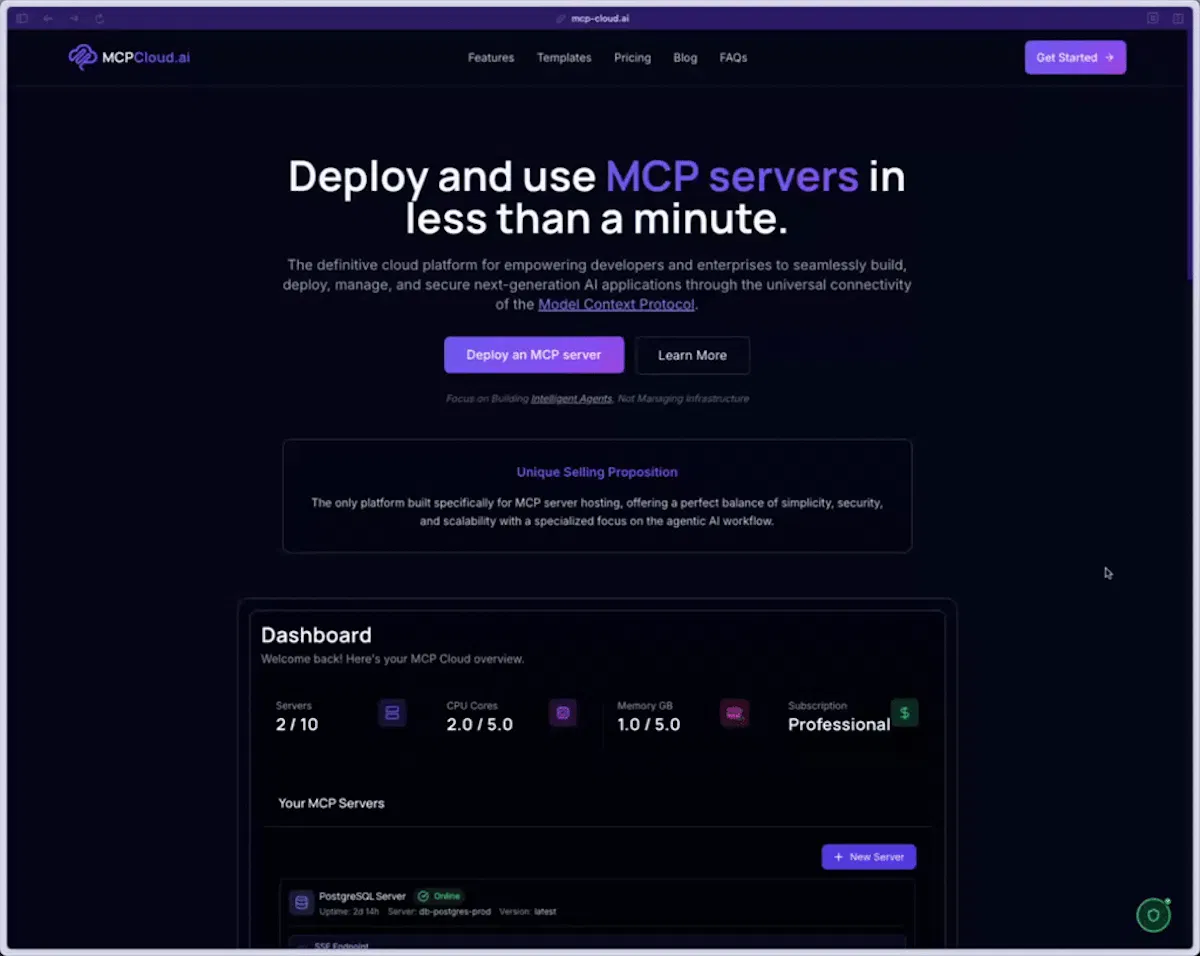Viewport: 1200px width, 956px height.
Task: Click the "Professional" subscription value
Action: coord(839,724)
